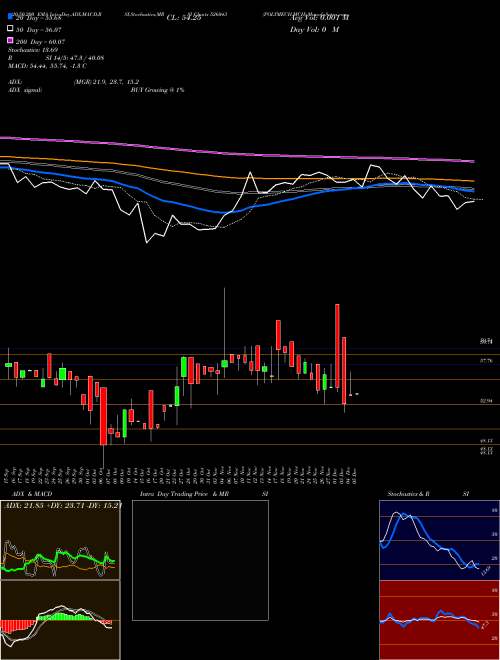Click the magenta 200 Day legend swatch
This screenshot has width=500, height=660.
point(11,40)
